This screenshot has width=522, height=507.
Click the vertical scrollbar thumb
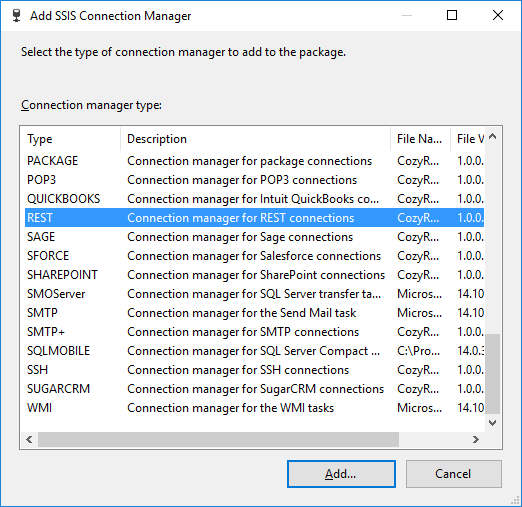coord(493,373)
